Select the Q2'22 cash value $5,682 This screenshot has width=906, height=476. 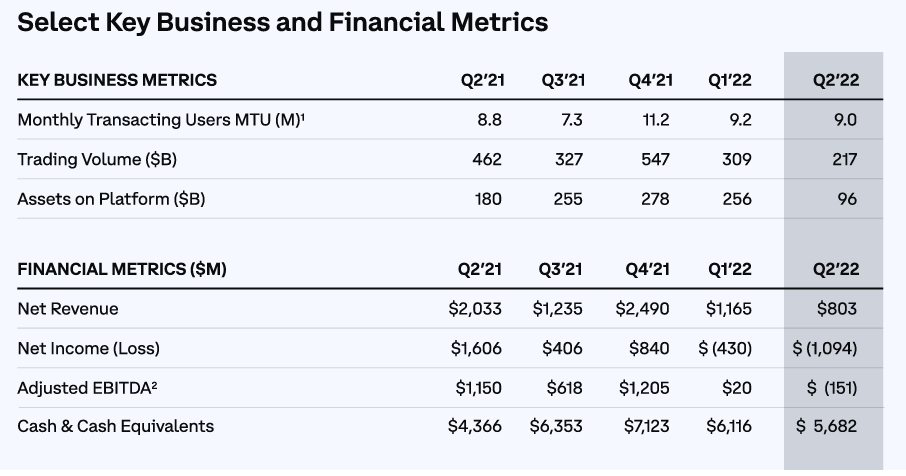tap(826, 426)
